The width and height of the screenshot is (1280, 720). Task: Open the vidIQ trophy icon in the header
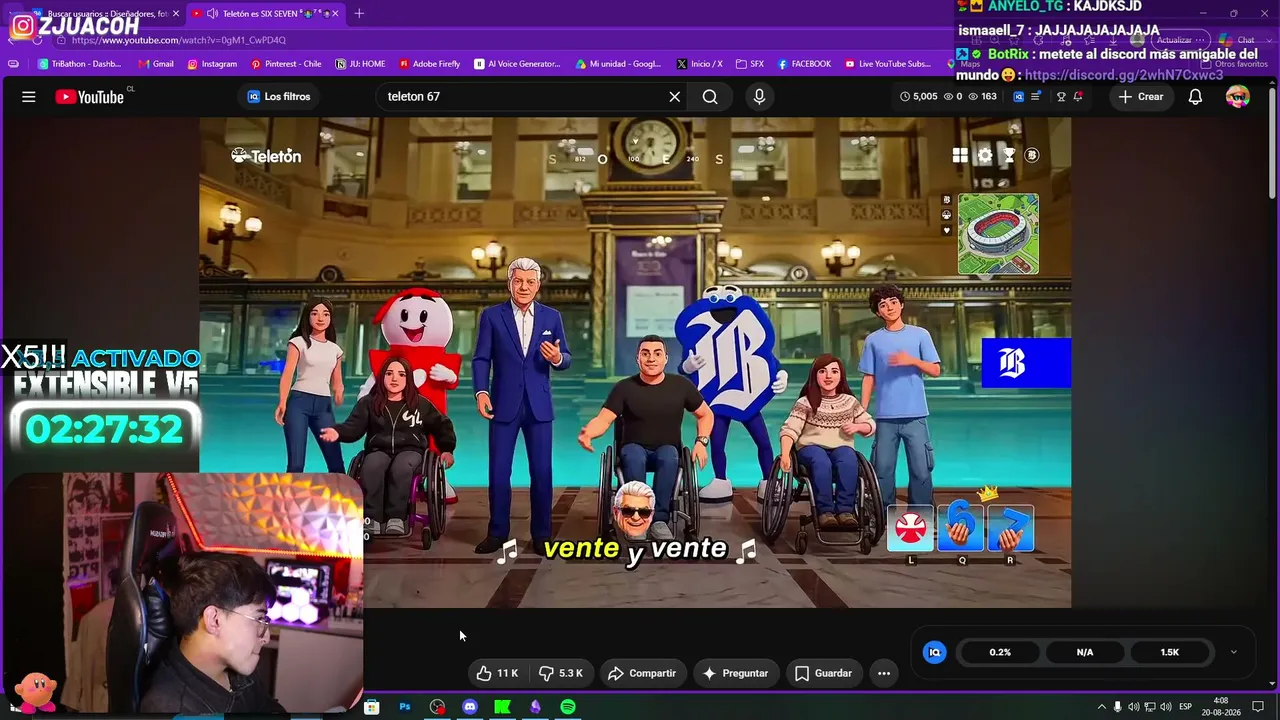1061,97
